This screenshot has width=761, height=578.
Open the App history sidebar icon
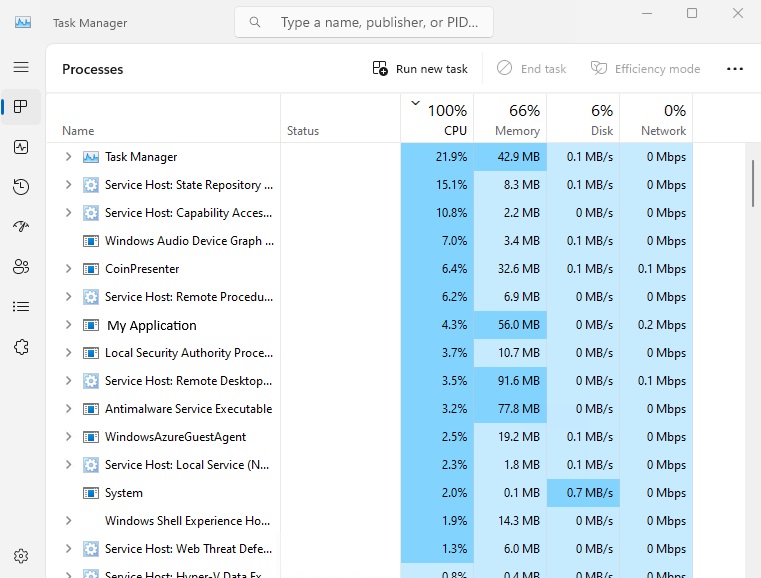tap(21, 187)
